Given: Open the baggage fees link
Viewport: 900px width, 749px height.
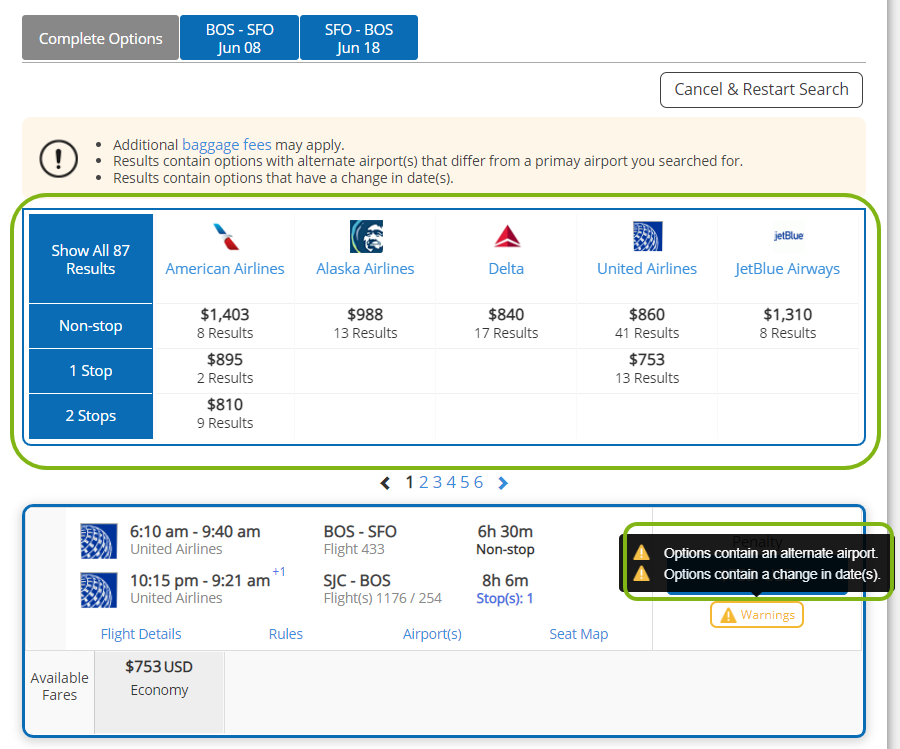Looking at the screenshot, I should click(x=227, y=145).
